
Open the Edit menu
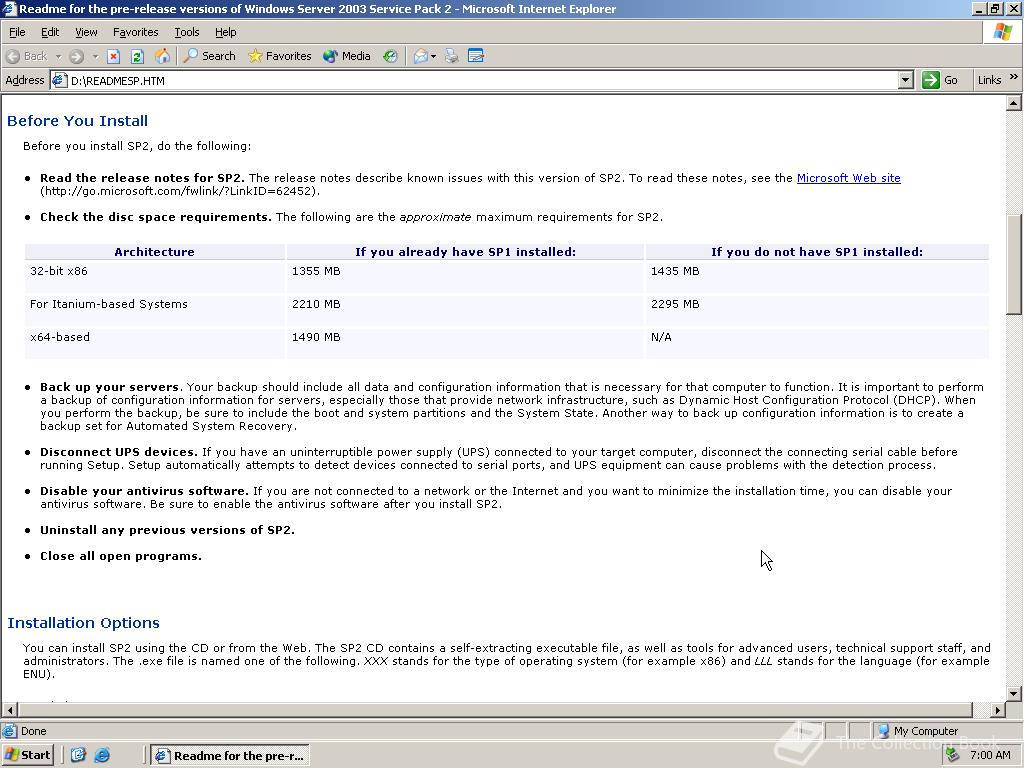[50, 32]
